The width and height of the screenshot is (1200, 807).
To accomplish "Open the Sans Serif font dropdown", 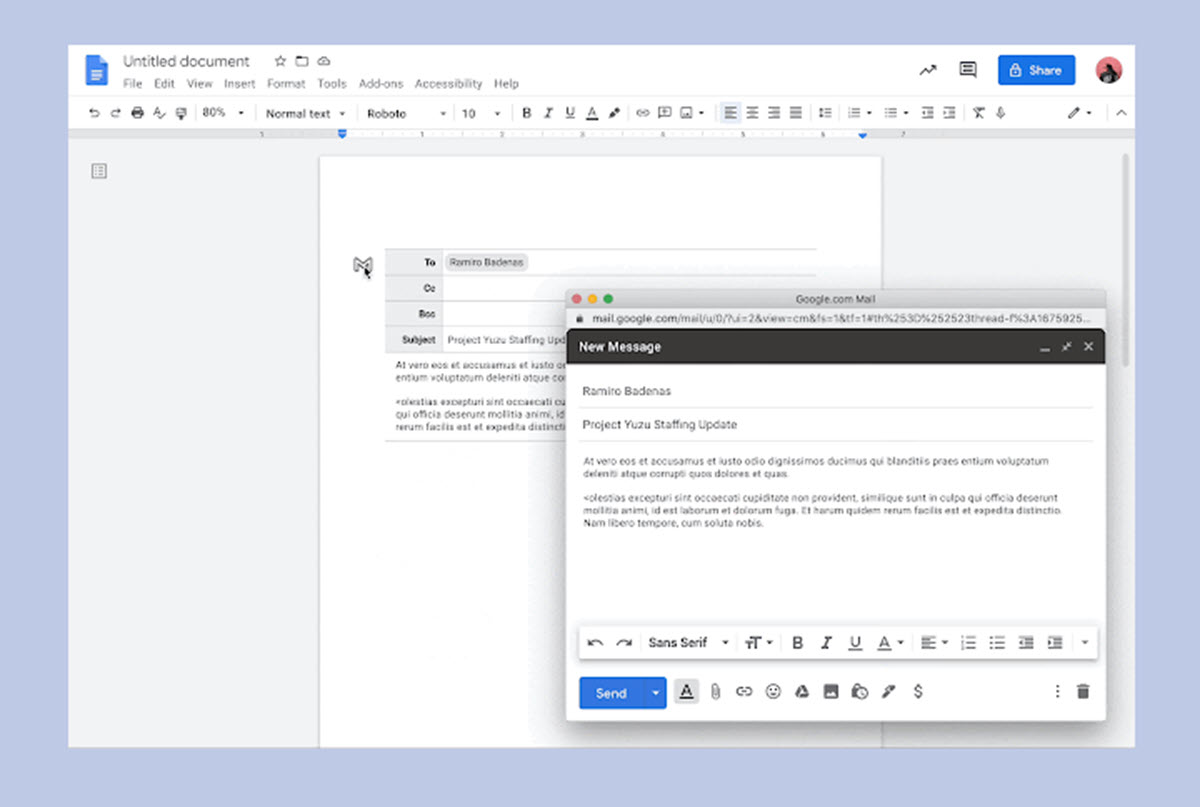I will coord(688,643).
